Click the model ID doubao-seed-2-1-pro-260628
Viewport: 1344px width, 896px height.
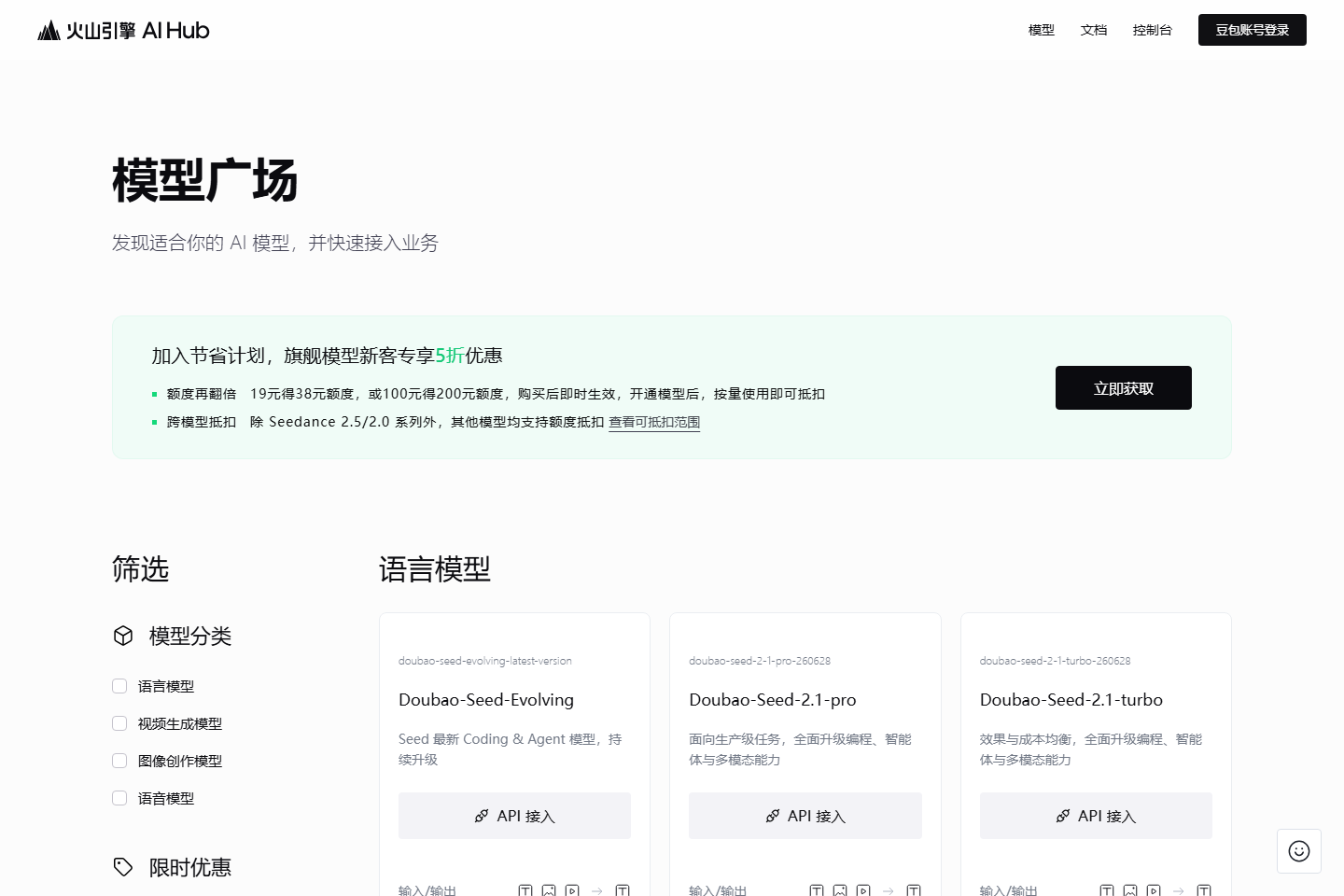(760, 661)
